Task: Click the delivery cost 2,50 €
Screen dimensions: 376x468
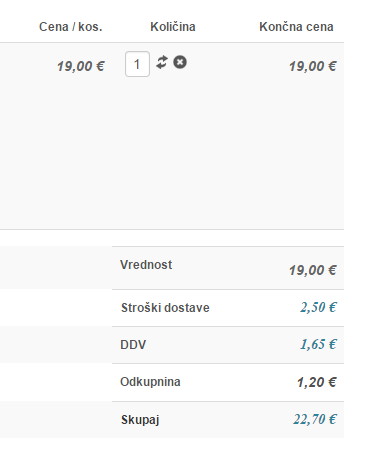Action: pyautogui.click(x=318, y=307)
